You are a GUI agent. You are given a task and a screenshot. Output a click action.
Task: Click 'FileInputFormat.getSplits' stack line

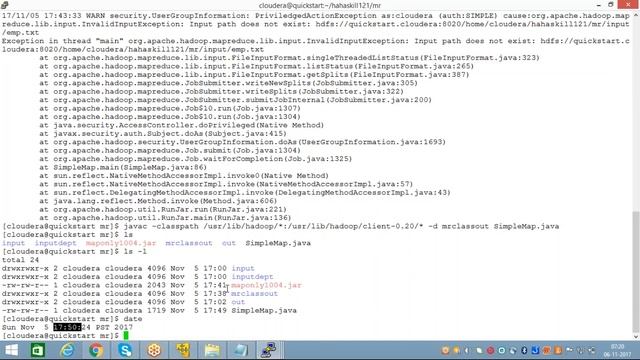[x=254, y=75]
